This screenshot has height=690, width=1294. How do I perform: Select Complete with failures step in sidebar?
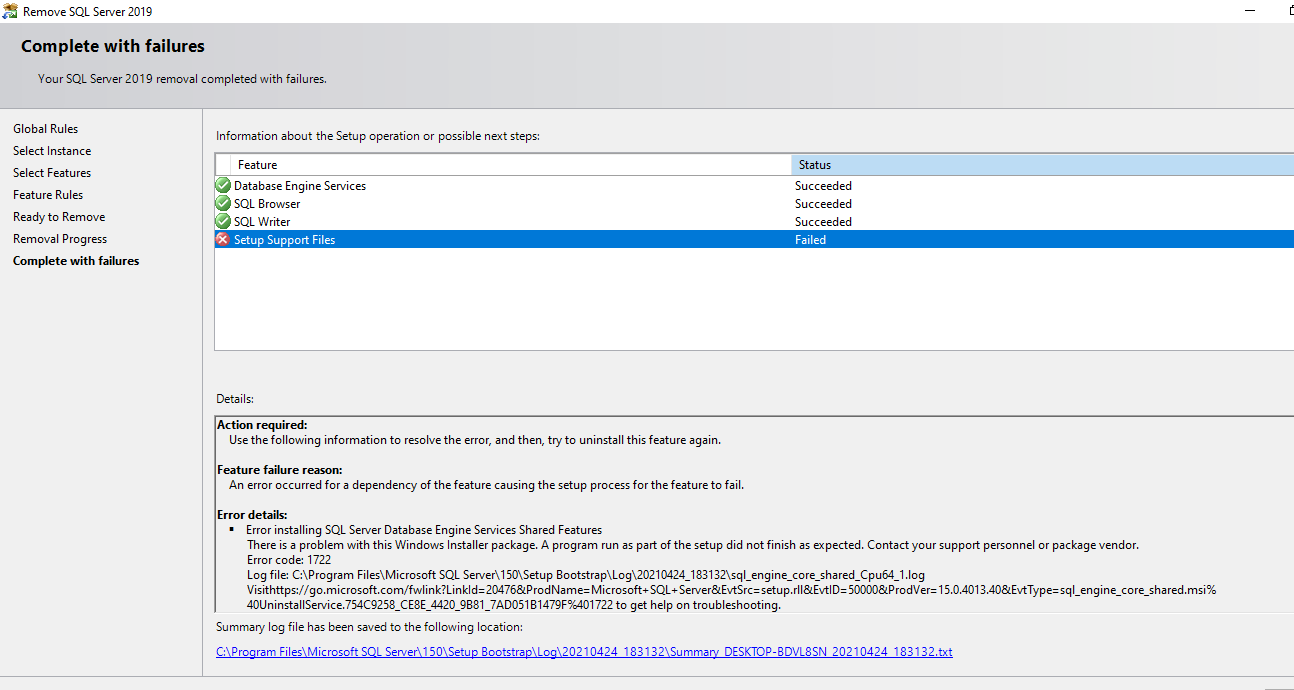[76, 260]
